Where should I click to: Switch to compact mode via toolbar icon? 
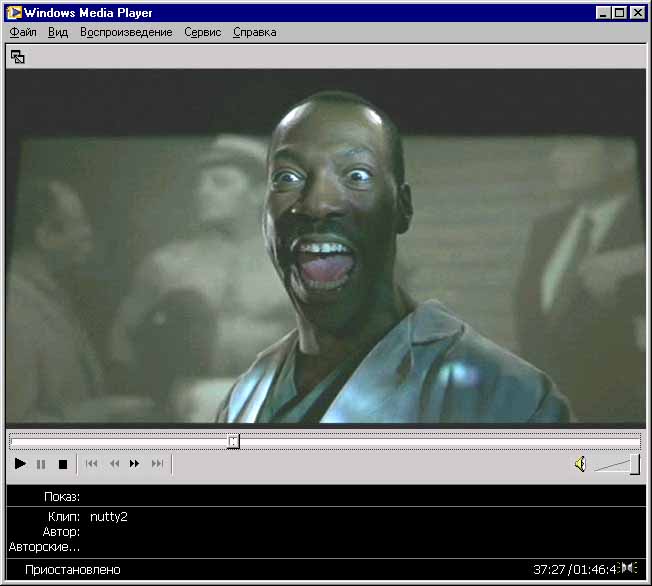[17, 57]
